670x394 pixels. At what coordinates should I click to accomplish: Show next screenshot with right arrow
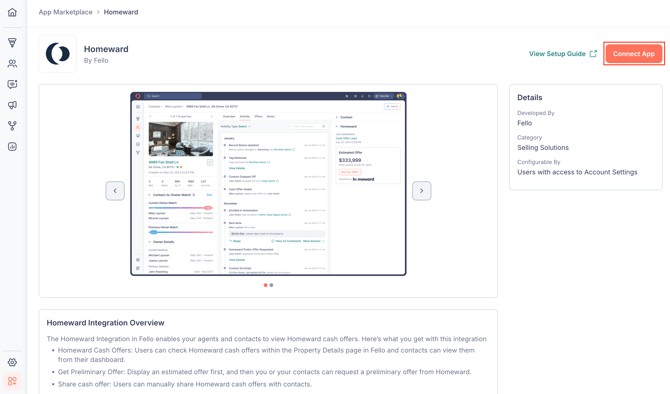coord(421,191)
